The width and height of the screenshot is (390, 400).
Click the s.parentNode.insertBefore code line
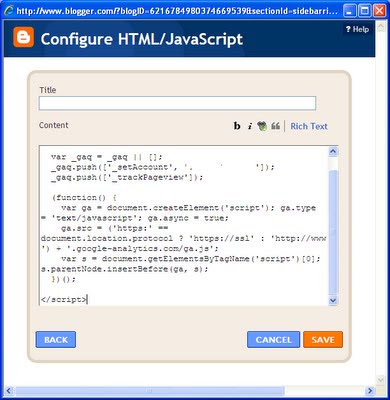click(x=124, y=269)
